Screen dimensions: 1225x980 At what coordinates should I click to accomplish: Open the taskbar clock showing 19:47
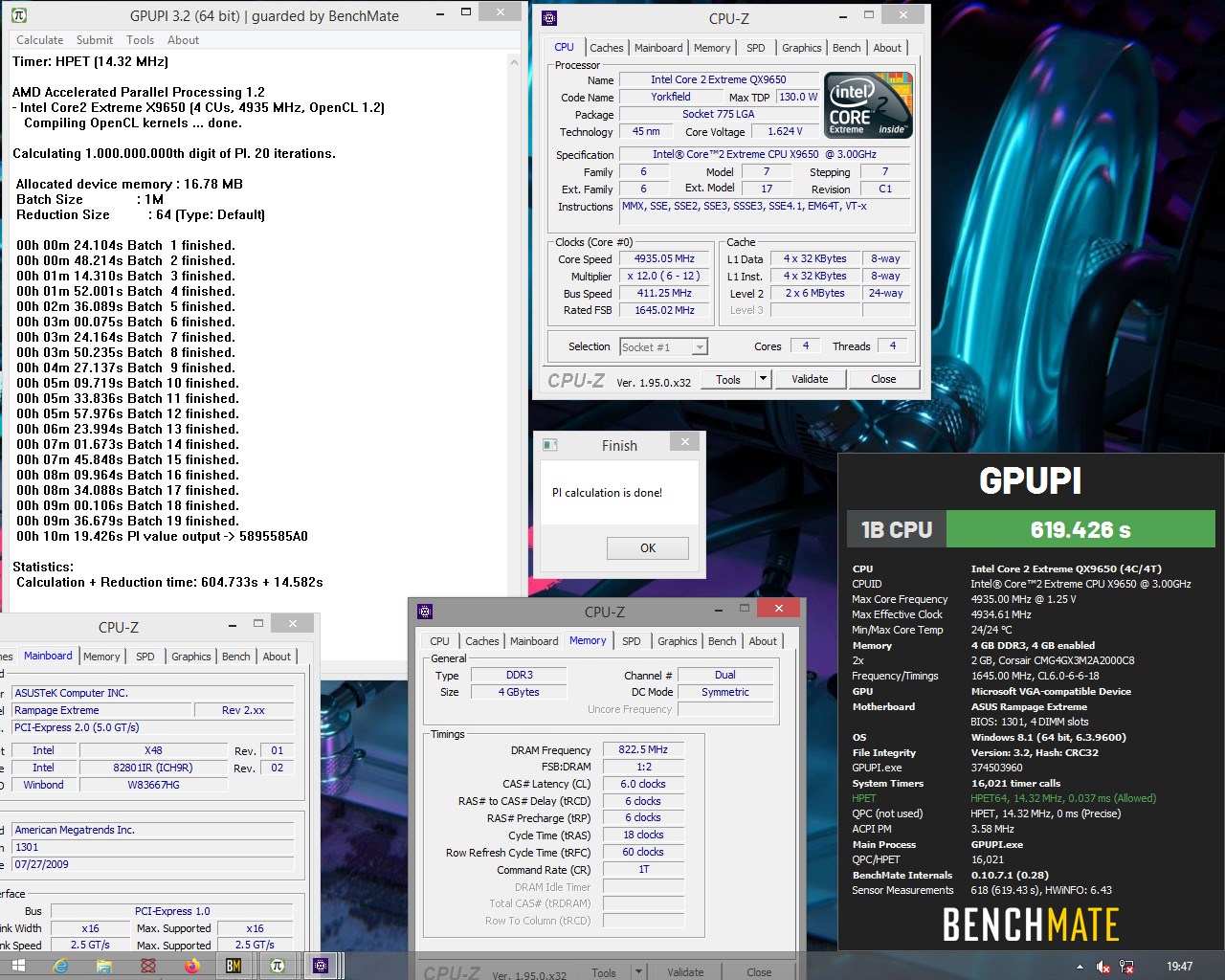pos(1179,967)
